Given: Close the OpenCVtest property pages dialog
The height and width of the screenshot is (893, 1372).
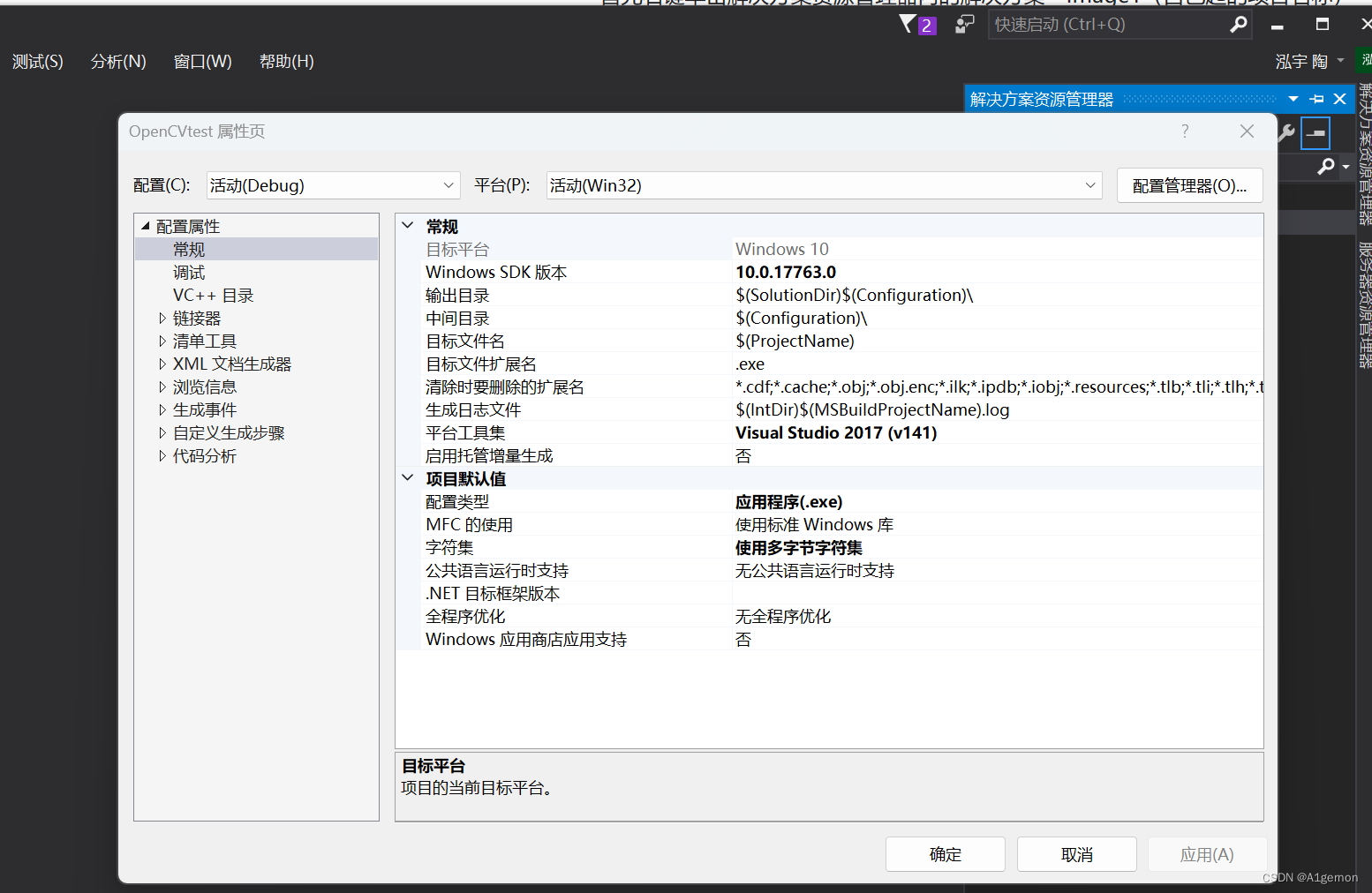Looking at the screenshot, I should click(x=1247, y=131).
